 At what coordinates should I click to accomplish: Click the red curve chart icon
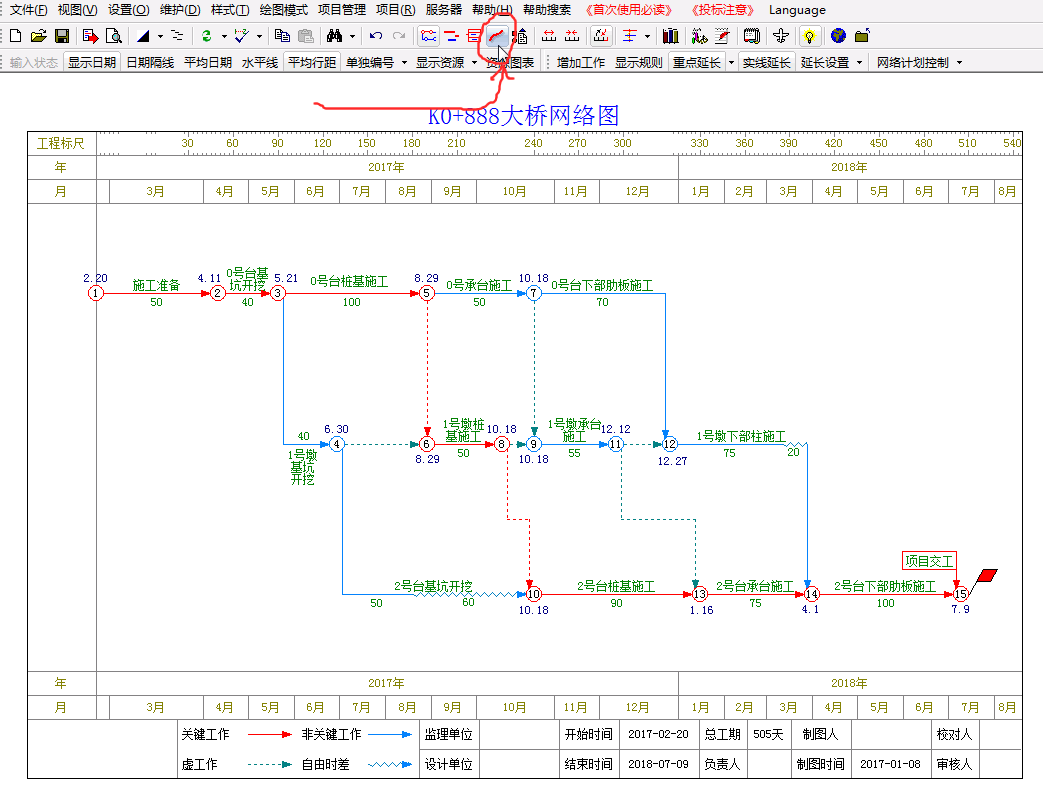click(x=497, y=36)
